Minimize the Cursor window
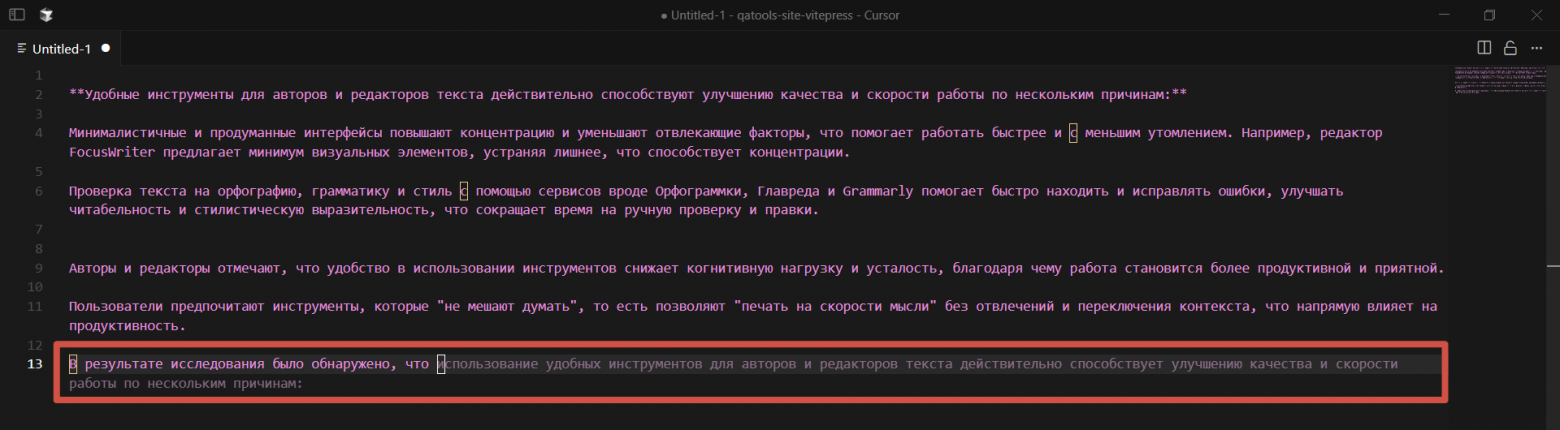Viewport: 1560px width, 430px height. coord(1443,15)
